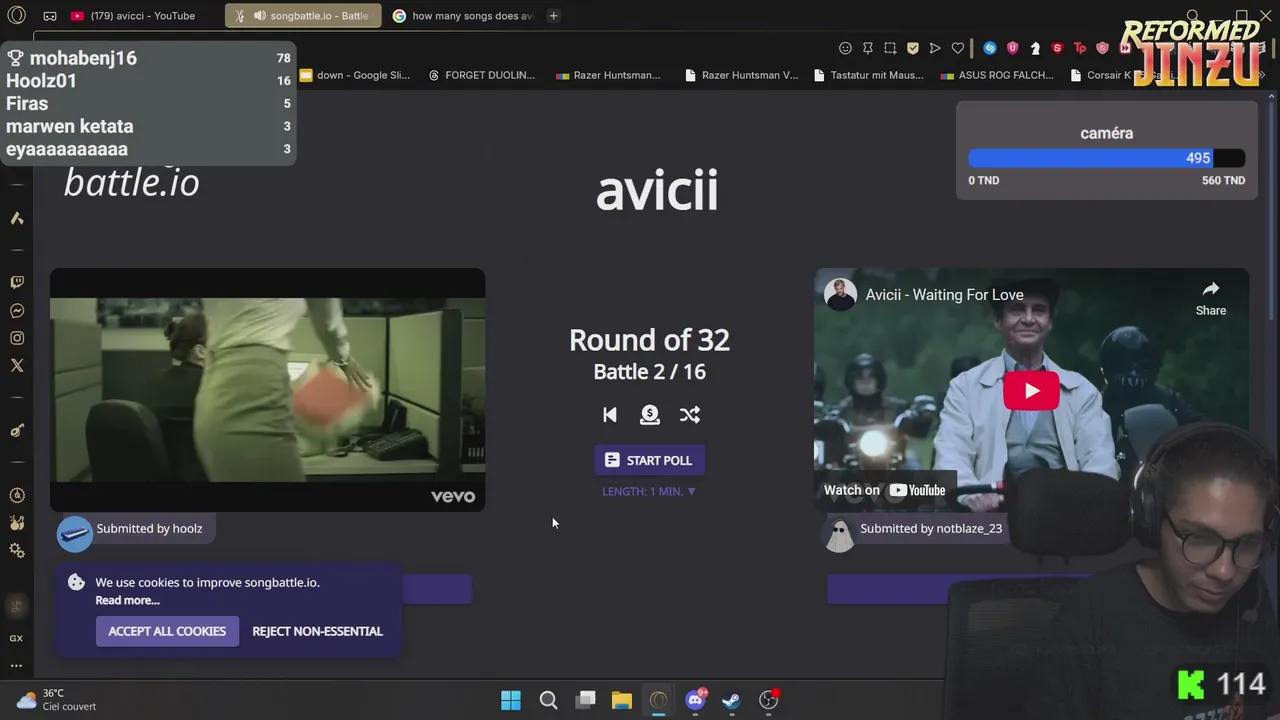The height and width of the screenshot is (720, 1280).
Task: Click the send flow arrow icon
Action: pos(935,48)
